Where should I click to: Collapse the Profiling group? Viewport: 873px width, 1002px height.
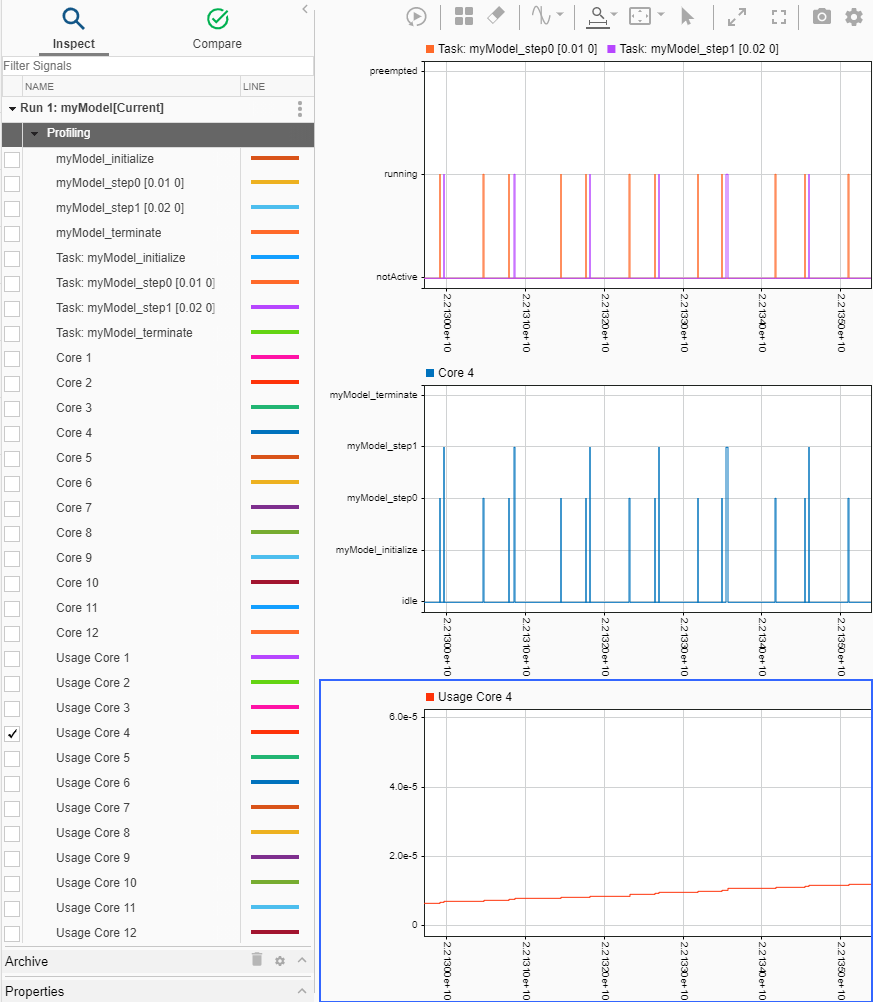pyautogui.click(x=33, y=133)
